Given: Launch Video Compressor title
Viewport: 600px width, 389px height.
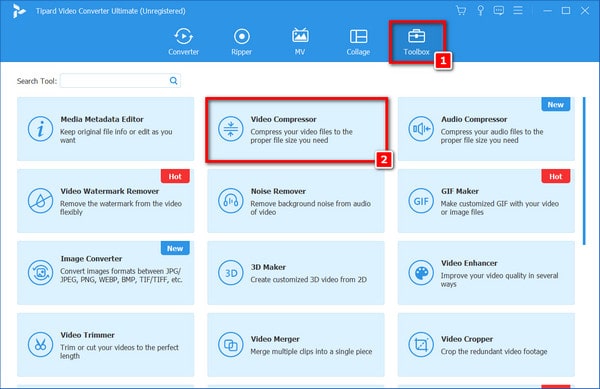Looking at the screenshot, I should point(284,119).
